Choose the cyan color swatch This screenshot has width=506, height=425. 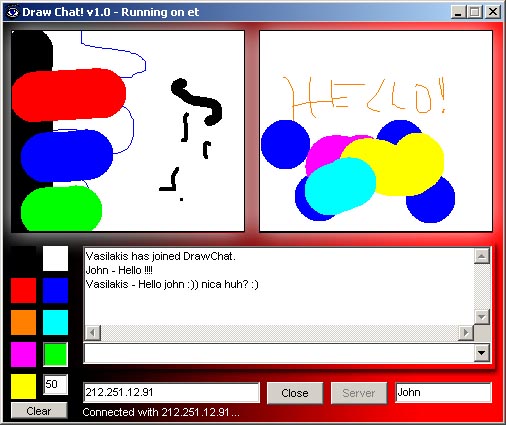[x=55, y=322]
